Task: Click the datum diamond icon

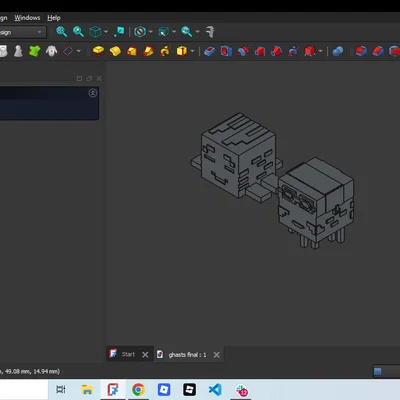Action: click(x=68, y=51)
